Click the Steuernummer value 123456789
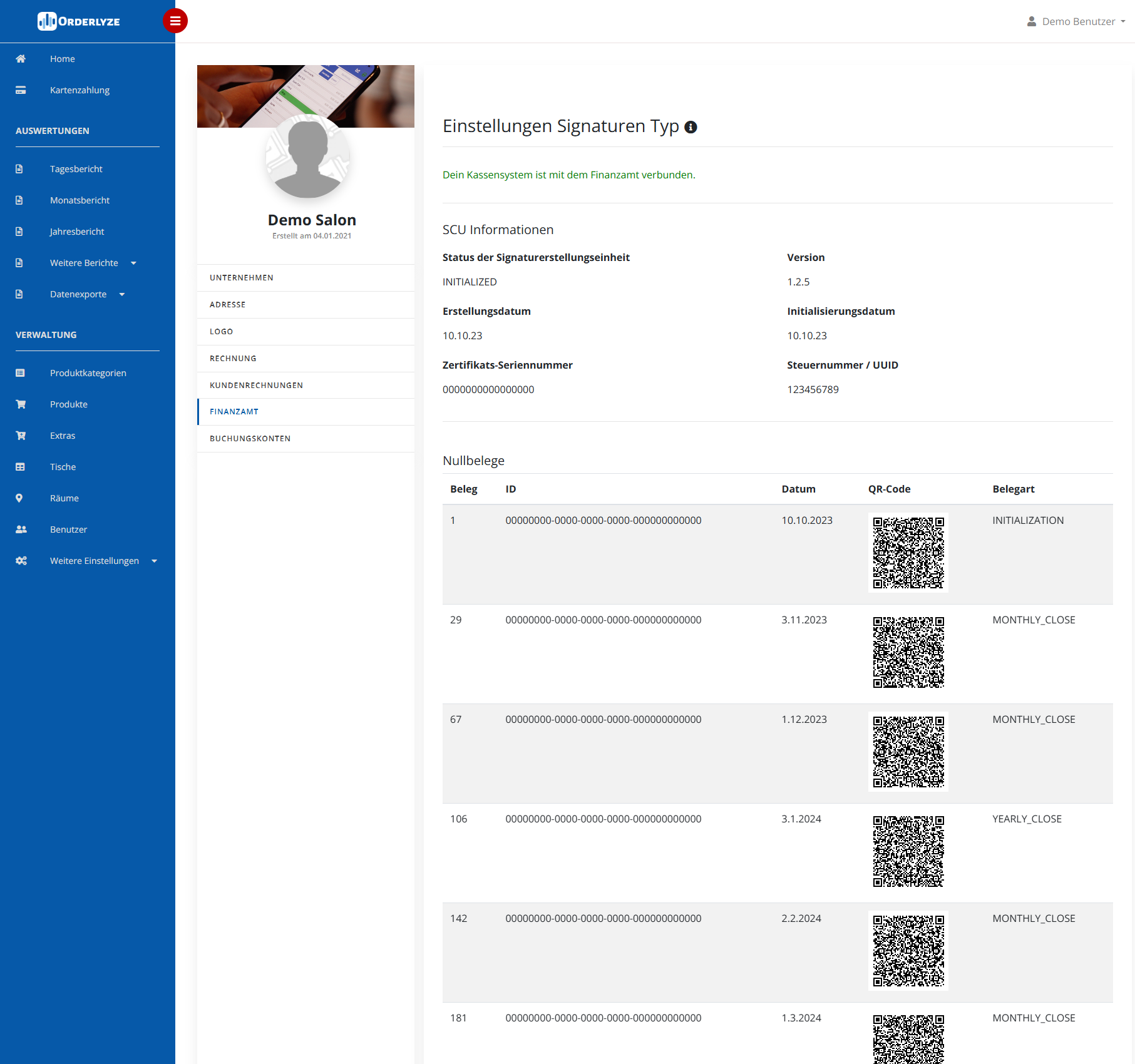The width and height of the screenshot is (1135, 1064). point(813,390)
